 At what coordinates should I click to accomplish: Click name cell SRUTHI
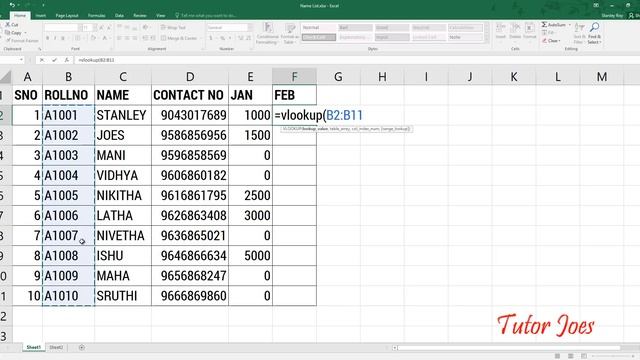[x=123, y=296]
